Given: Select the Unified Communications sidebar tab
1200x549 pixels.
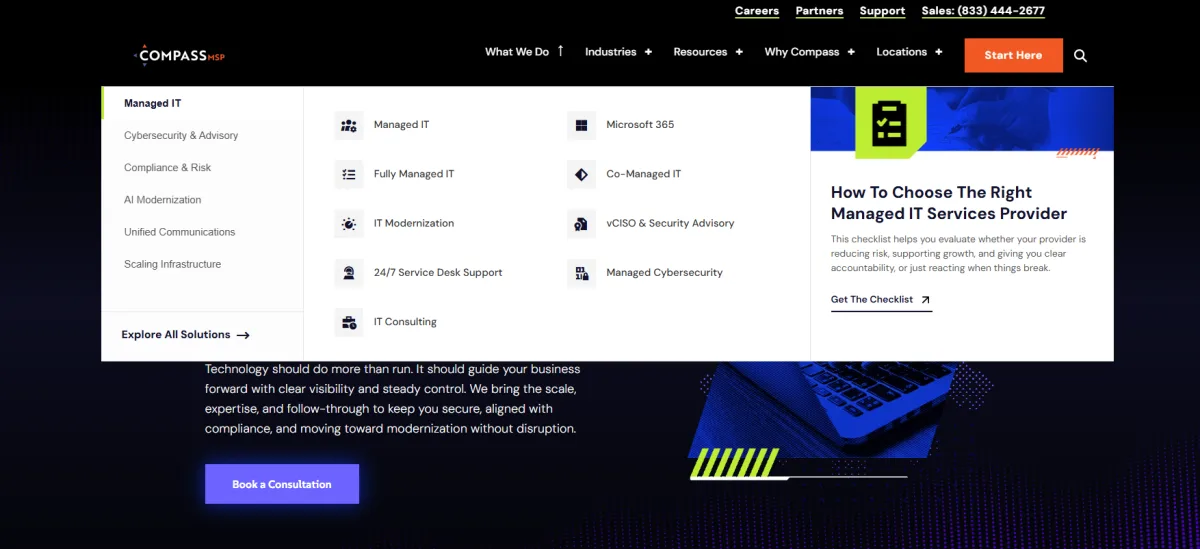Looking at the screenshot, I should pyautogui.click(x=202, y=232).
